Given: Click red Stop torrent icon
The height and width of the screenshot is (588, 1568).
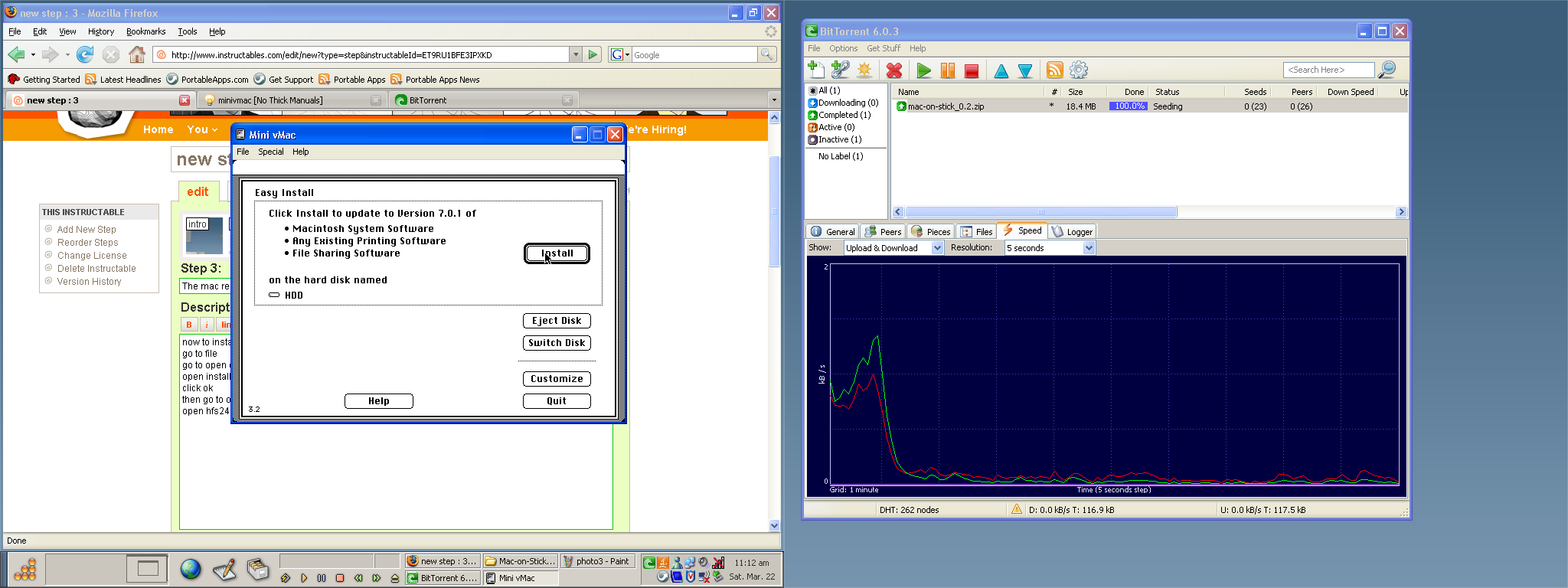Looking at the screenshot, I should (972, 70).
